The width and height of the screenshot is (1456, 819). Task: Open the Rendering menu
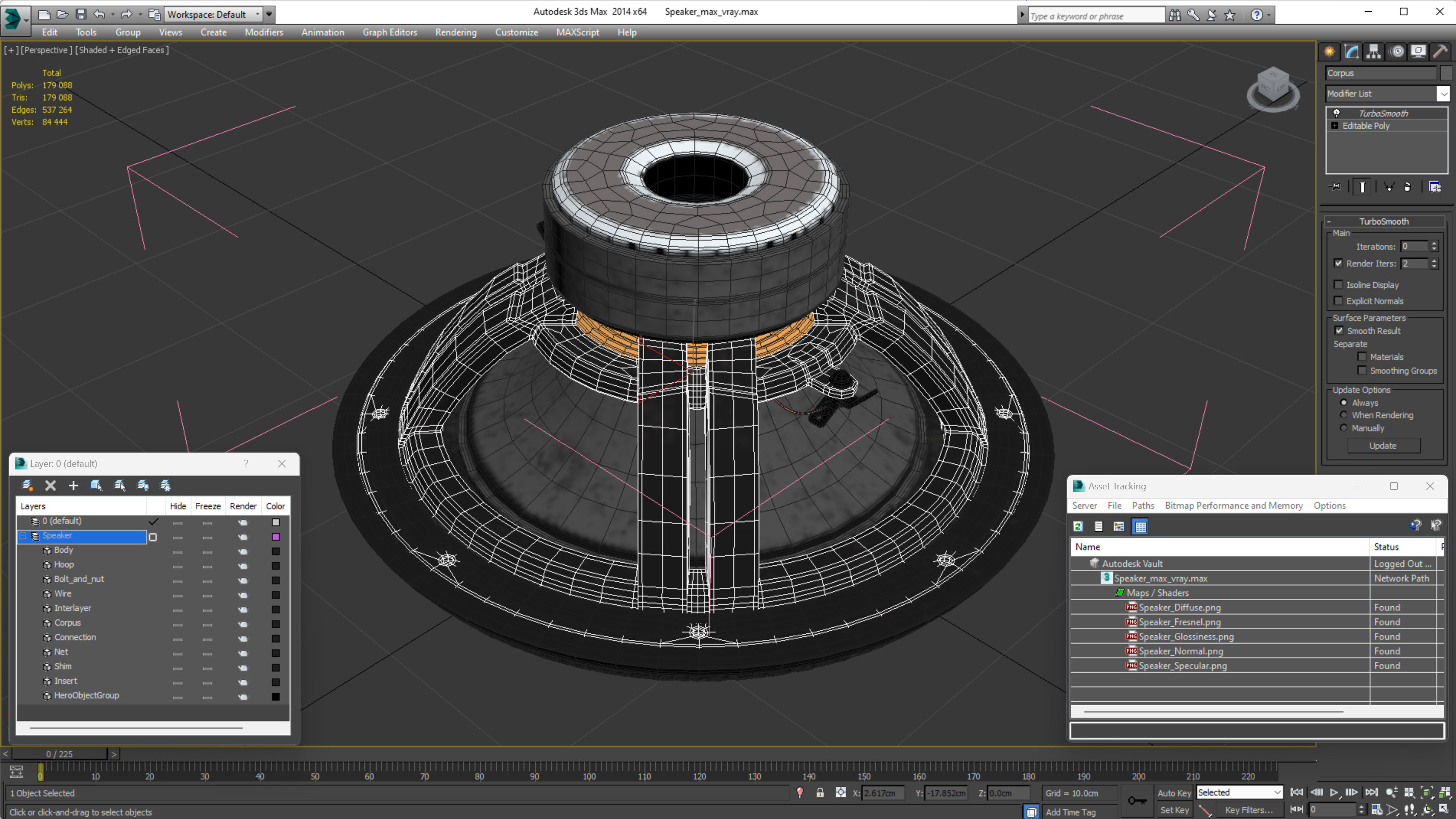pos(456,32)
